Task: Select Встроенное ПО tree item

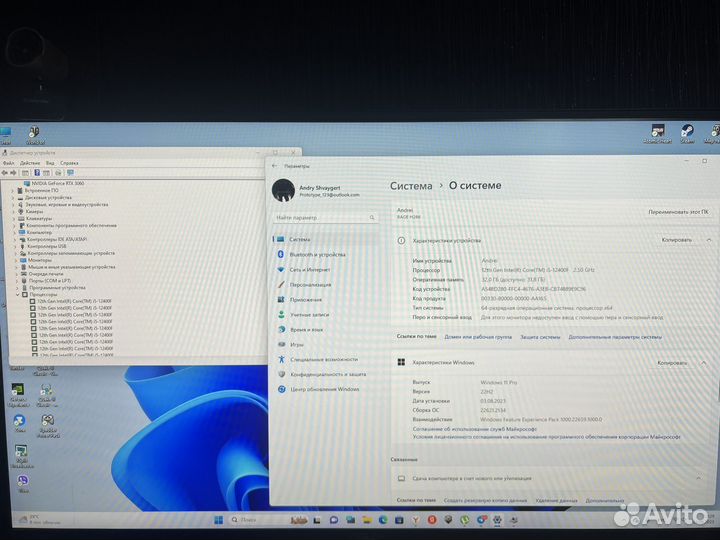Action: pos(37,190)
